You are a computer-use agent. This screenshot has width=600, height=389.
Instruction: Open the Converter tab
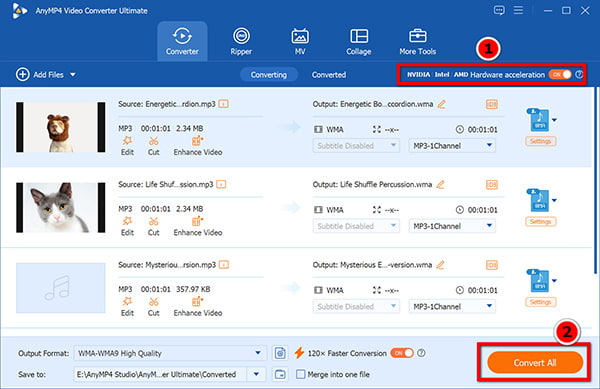click(x=182, y=41)
